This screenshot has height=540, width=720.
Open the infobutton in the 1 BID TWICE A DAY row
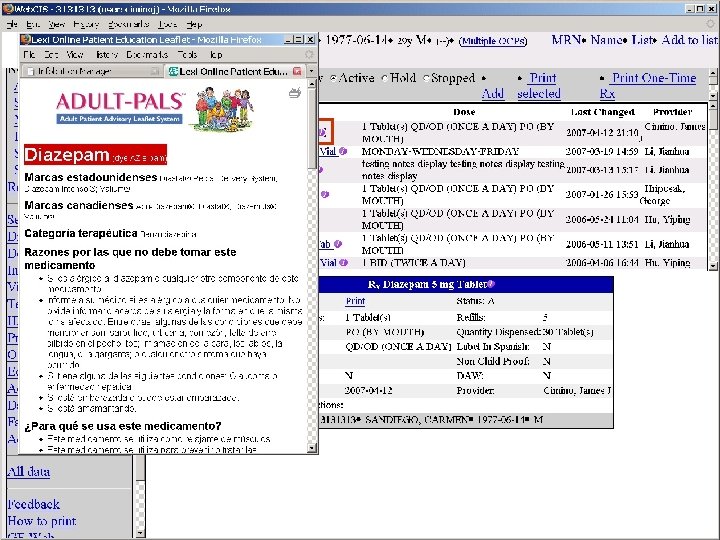tap(343, 263)
